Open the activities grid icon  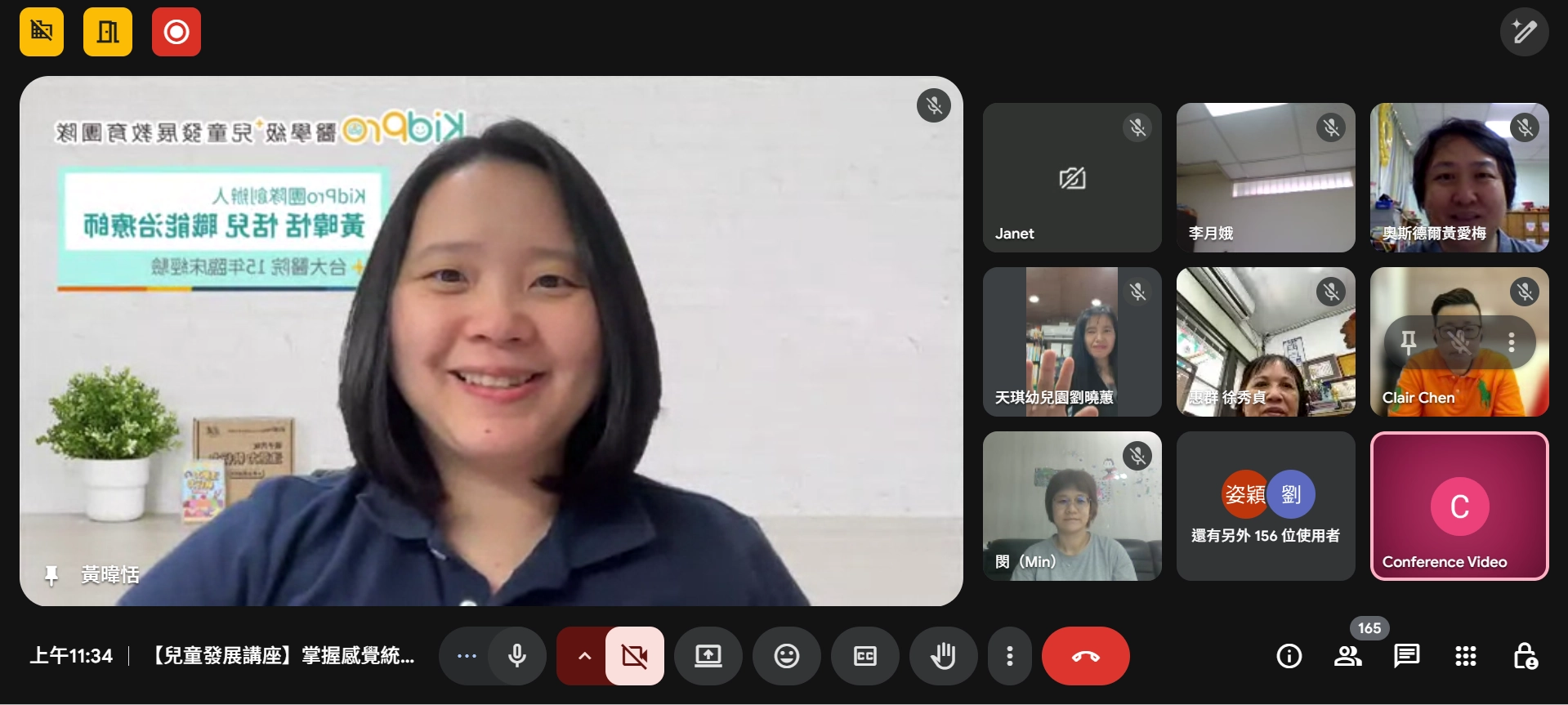[x=1465, y=656]
